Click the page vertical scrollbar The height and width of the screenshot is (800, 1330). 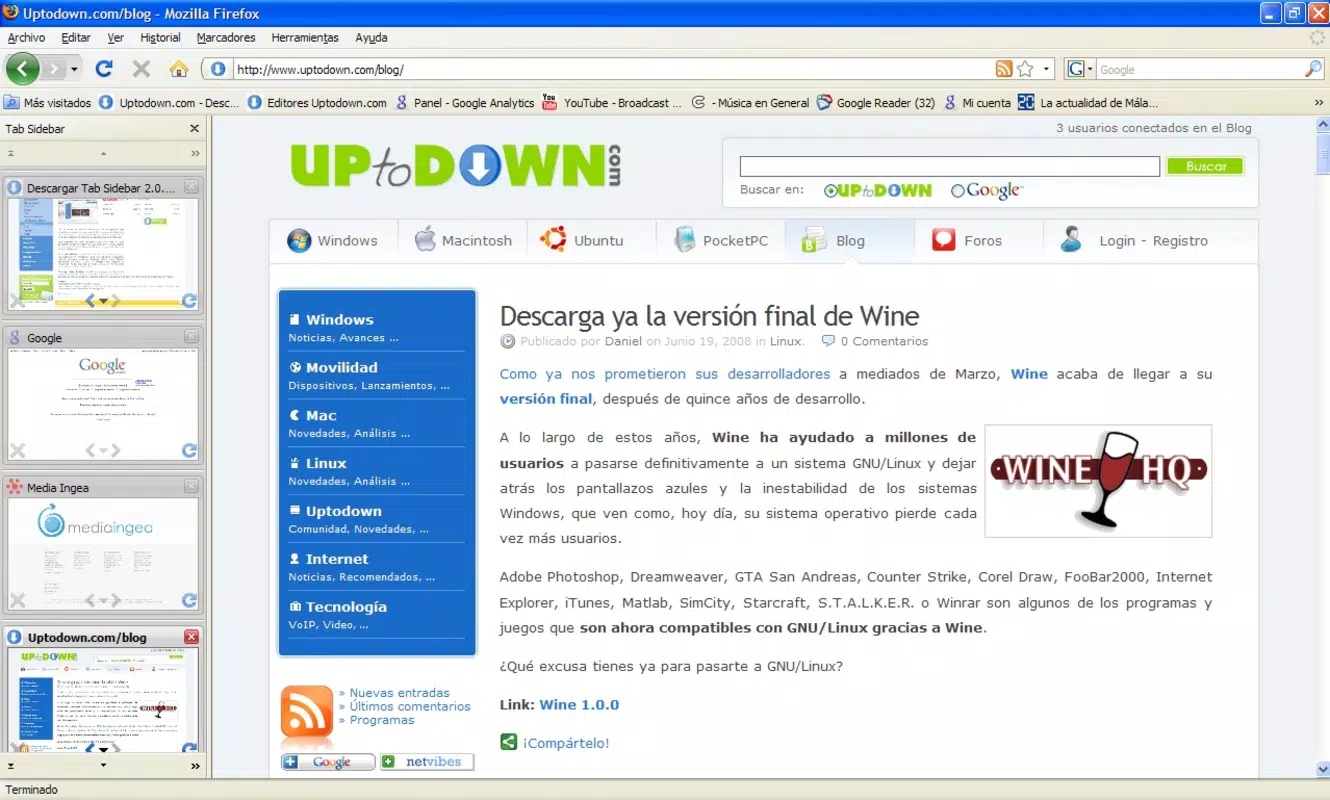1322,446
